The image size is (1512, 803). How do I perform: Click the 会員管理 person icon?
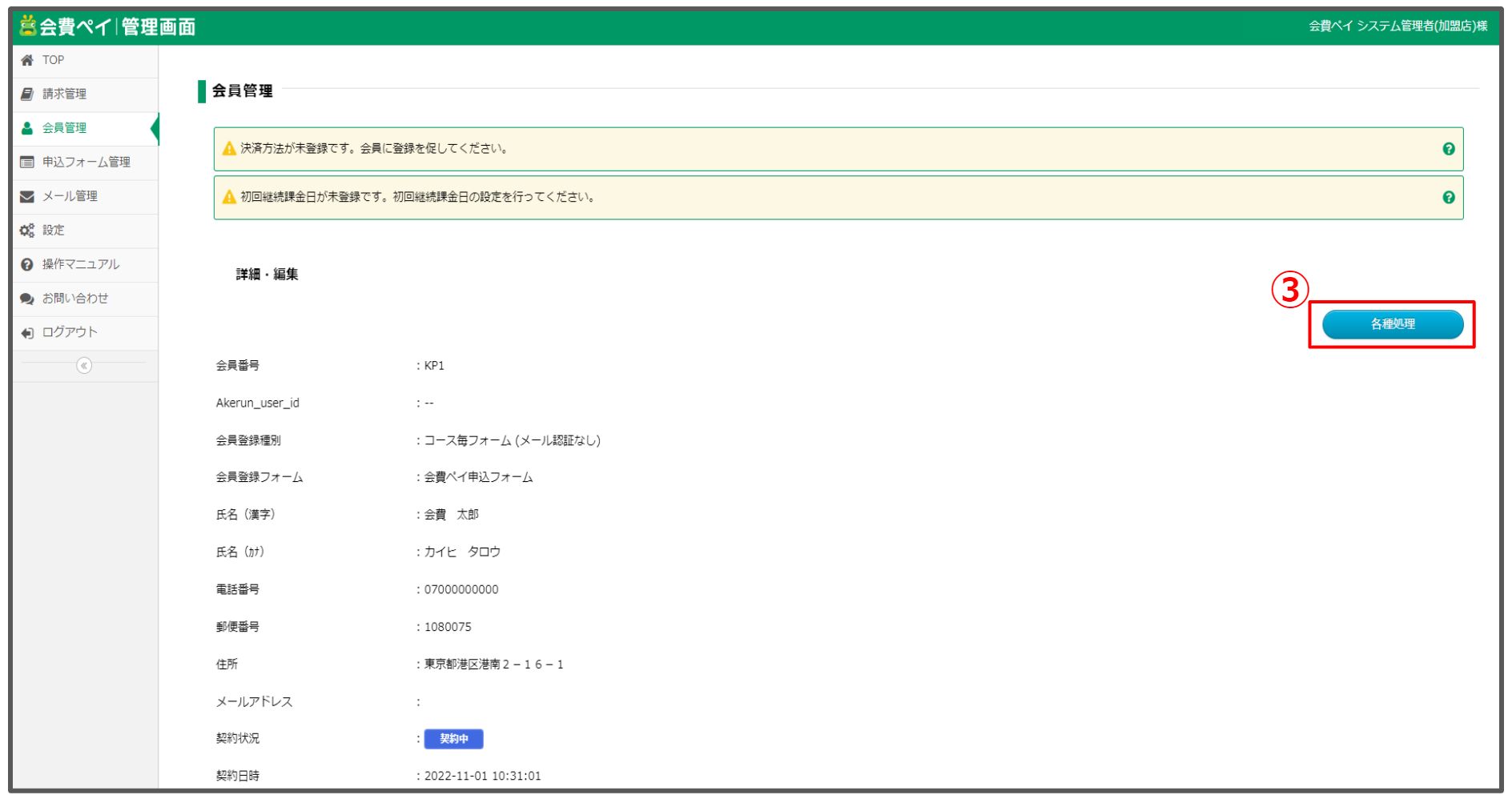coord(27,128)
